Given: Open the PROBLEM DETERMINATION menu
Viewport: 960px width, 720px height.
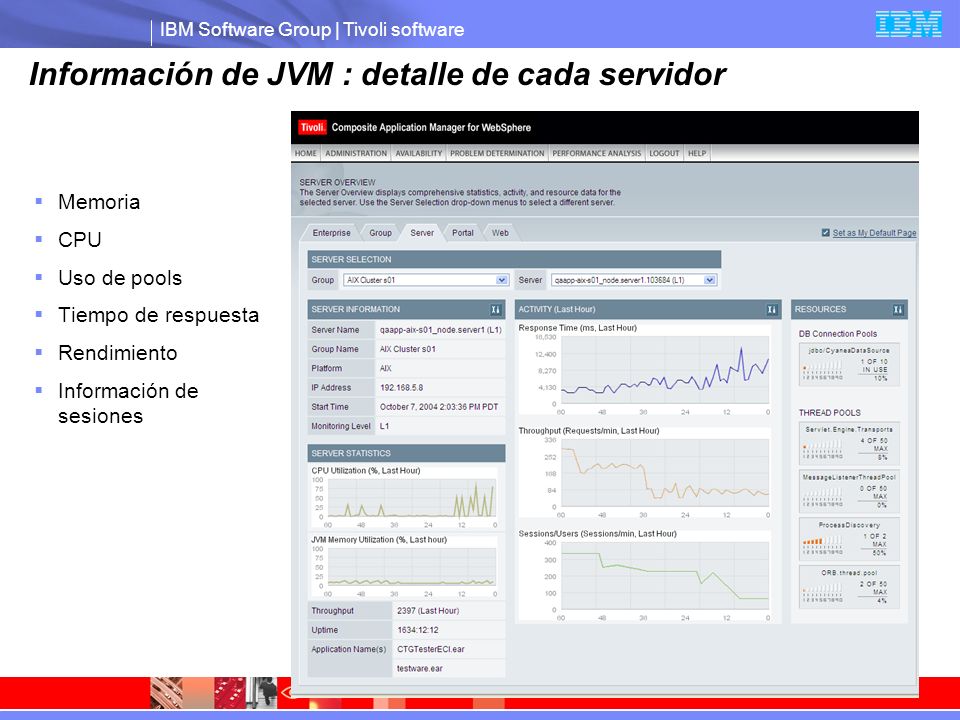Looking at the screenshot, I should (497, 153).
